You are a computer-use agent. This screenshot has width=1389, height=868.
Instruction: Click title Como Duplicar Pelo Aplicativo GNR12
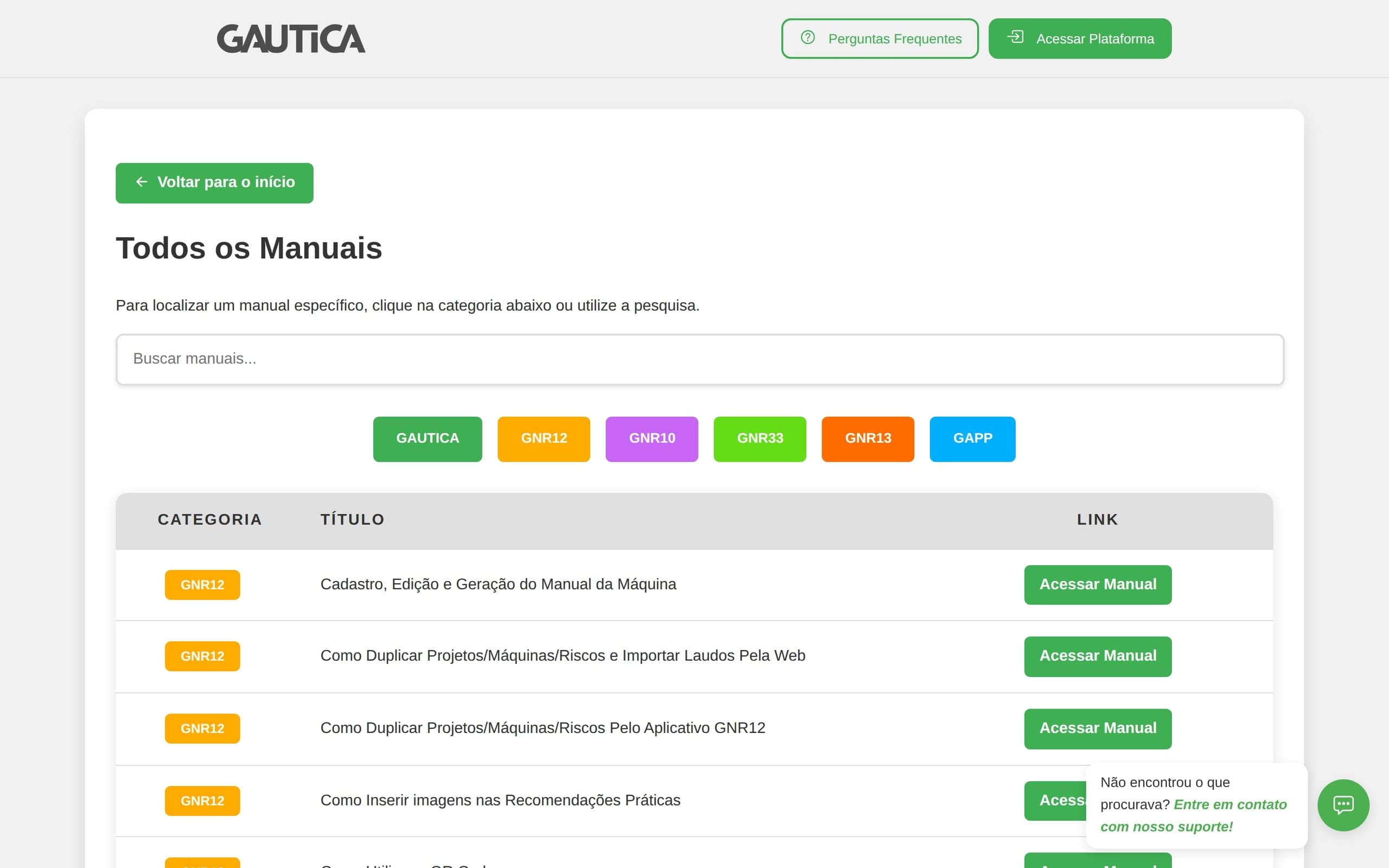click(543, 728)
